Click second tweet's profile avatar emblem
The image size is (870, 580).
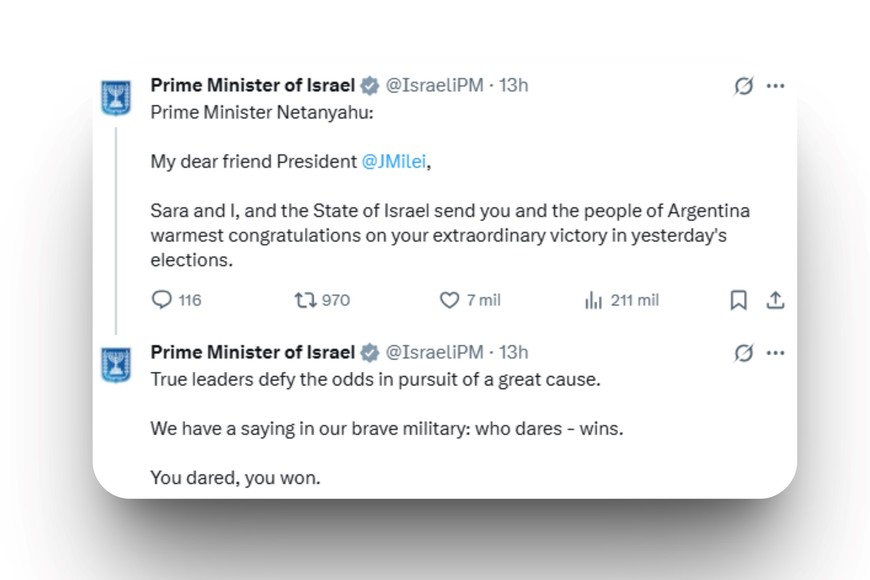pos(117,363)
